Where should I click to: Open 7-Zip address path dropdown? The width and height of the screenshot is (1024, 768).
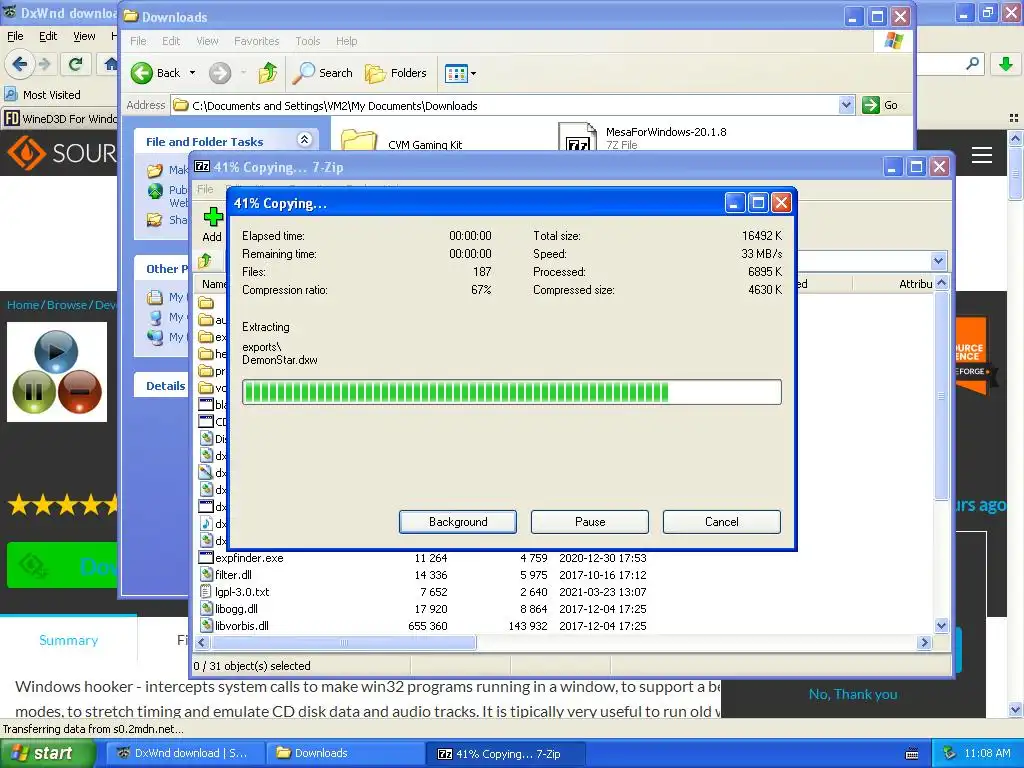click(x=938, y=261)
